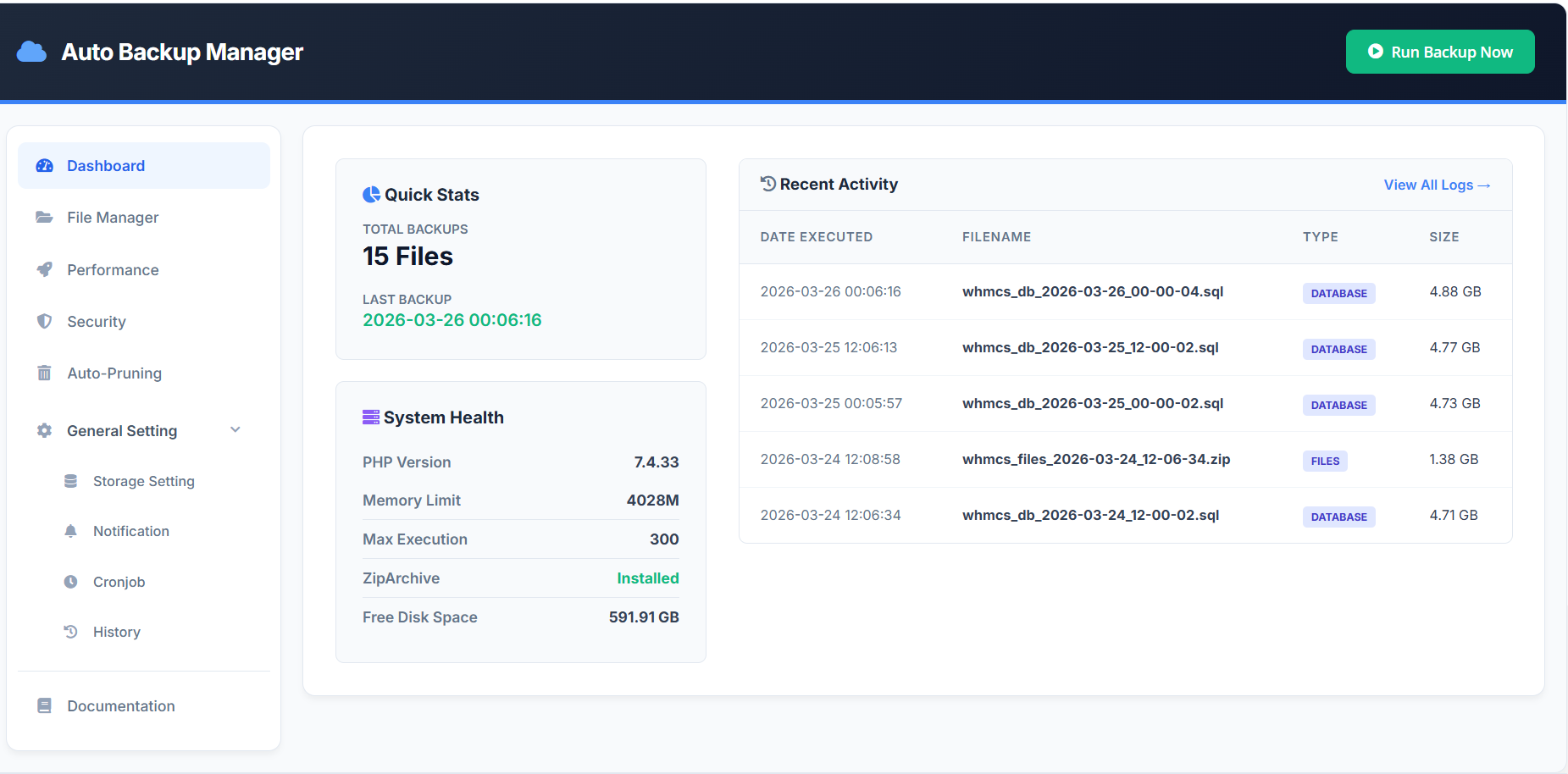Screen dimensions: 1568x774
Task: Select the whmcs_files_2026-03-24_12-06-34.zip filename
Action: pyautogui.click(x=1095, y=459)
